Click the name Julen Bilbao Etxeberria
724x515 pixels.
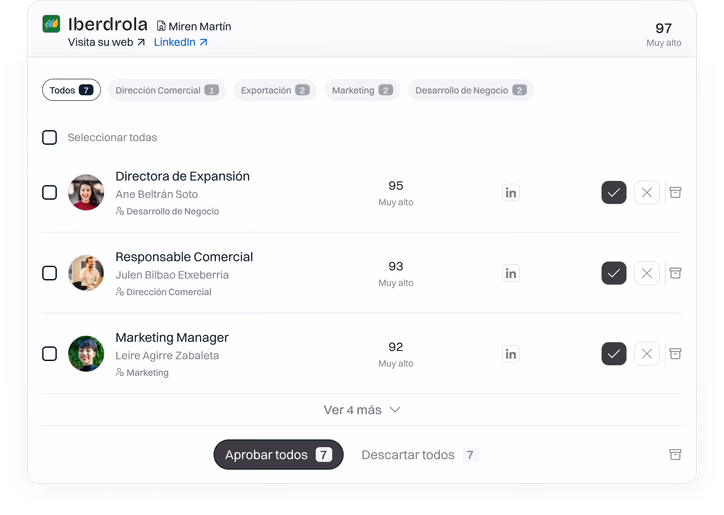tap(172, 275)
